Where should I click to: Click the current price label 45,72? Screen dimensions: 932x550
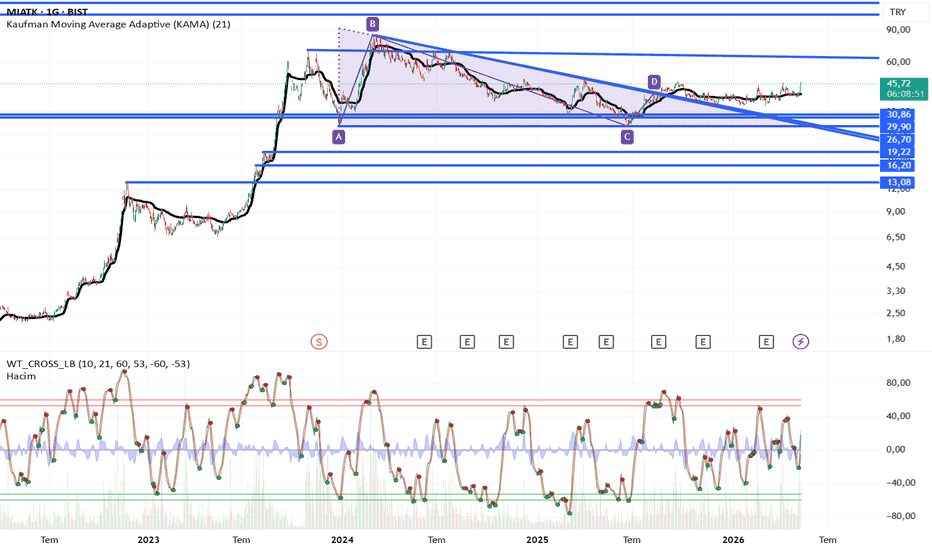[x=899, y=84]
